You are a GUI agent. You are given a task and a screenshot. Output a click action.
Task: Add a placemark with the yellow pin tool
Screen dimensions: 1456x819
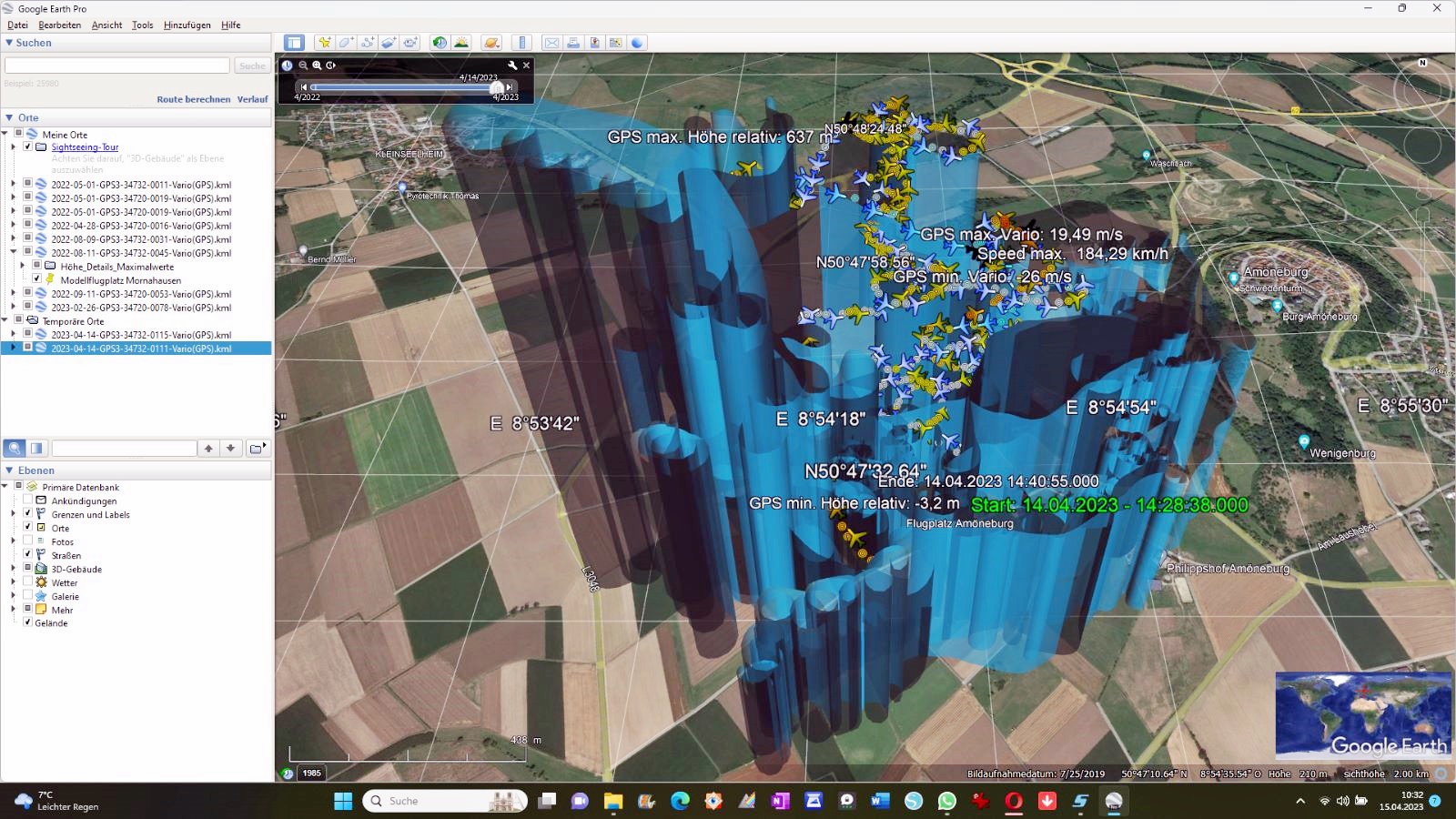click(324, 43)
